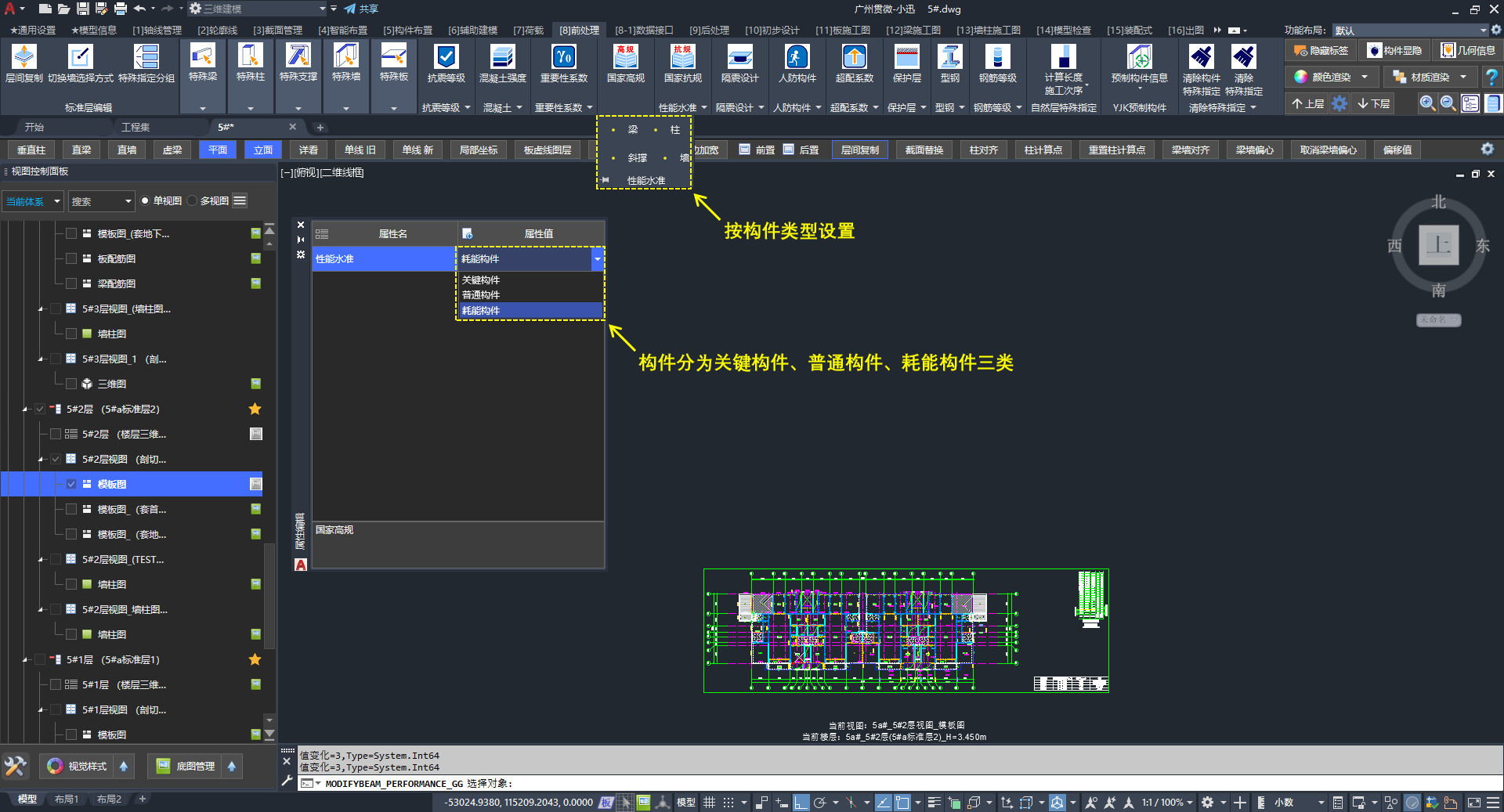The width and height of the screenshot is (1504, 812).
Task: Click the 垂直柱 button
Action: [x=31, y=150]
